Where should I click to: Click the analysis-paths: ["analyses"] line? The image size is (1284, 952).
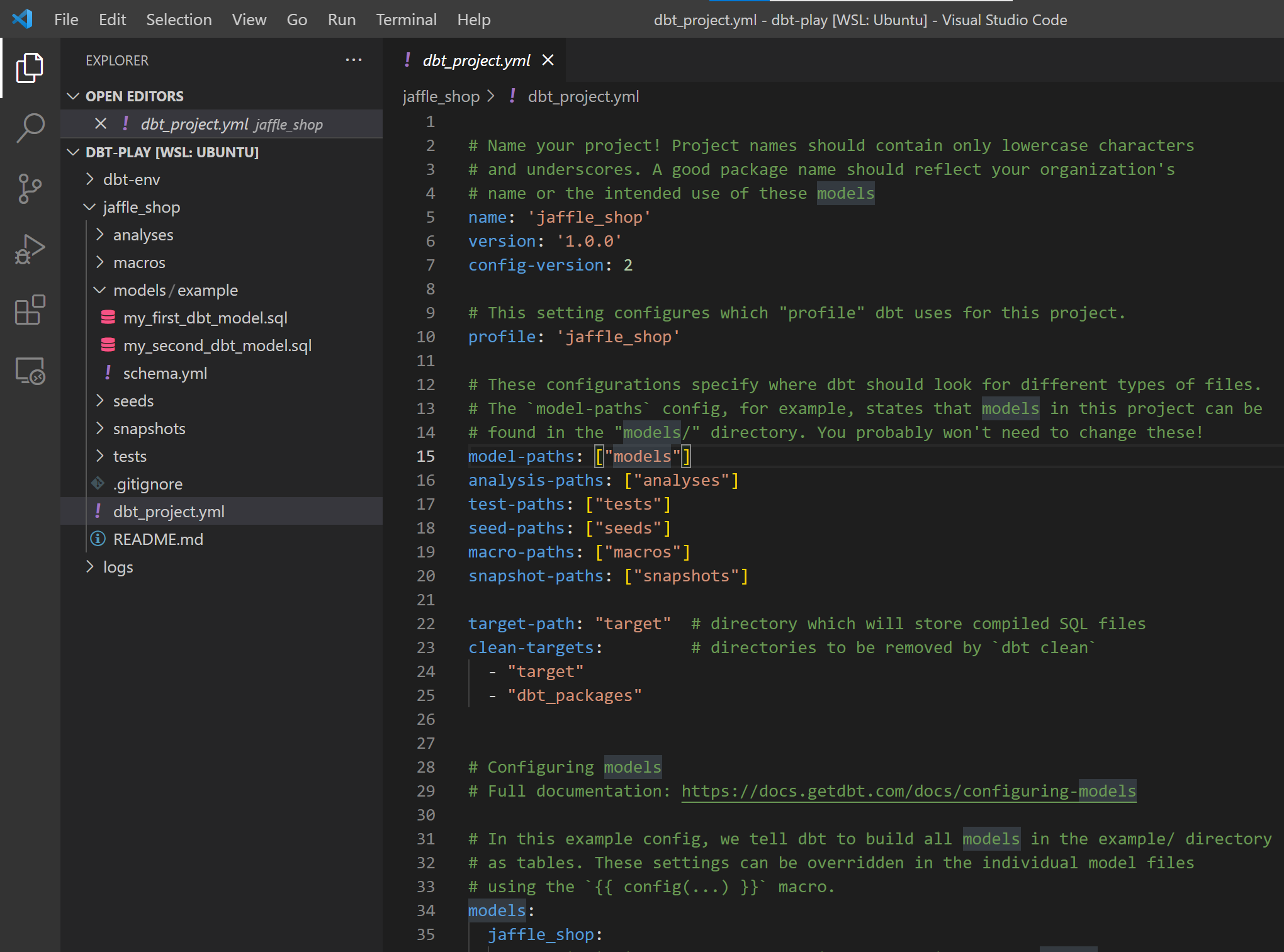[604, 480]
